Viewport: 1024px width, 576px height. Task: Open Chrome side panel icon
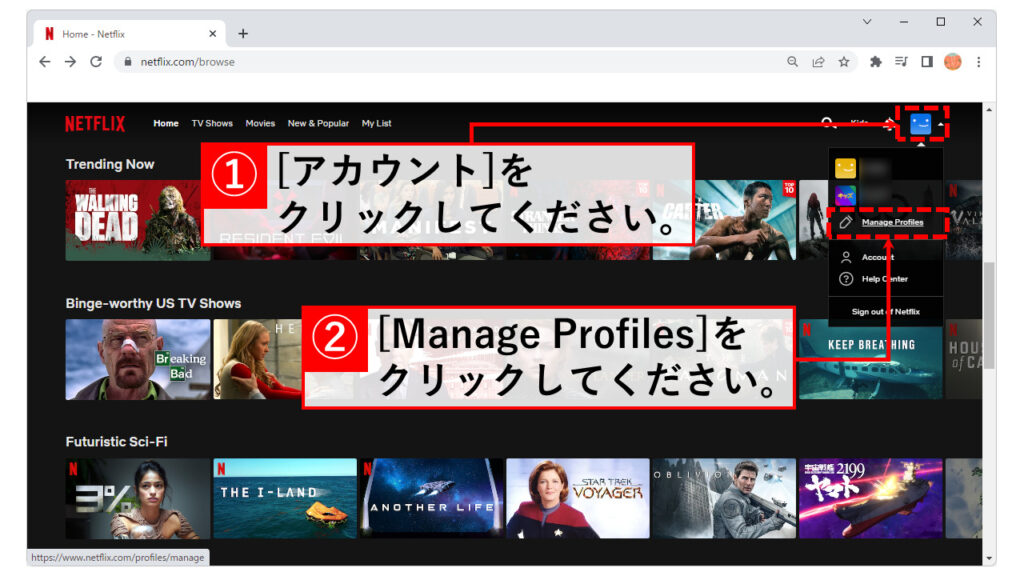[927, 62]
